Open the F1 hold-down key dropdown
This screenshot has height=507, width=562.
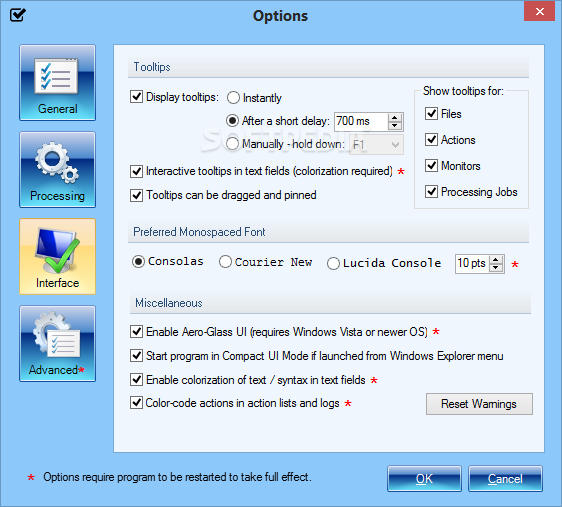[376, 145]
